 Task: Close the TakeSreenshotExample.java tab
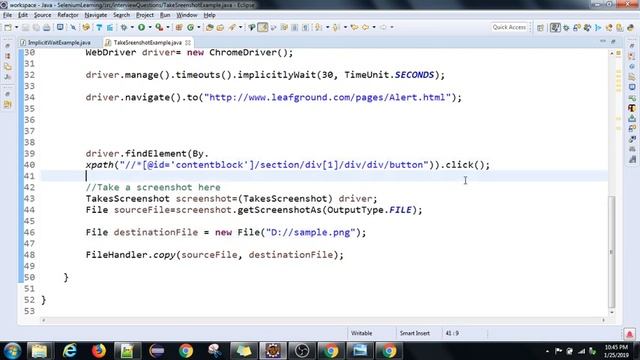pos(188,42)
